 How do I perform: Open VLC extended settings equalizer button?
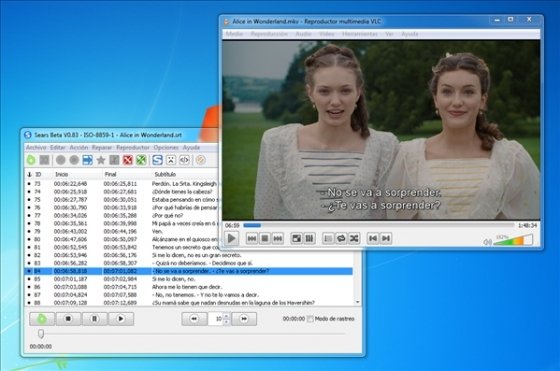(310, 238)
